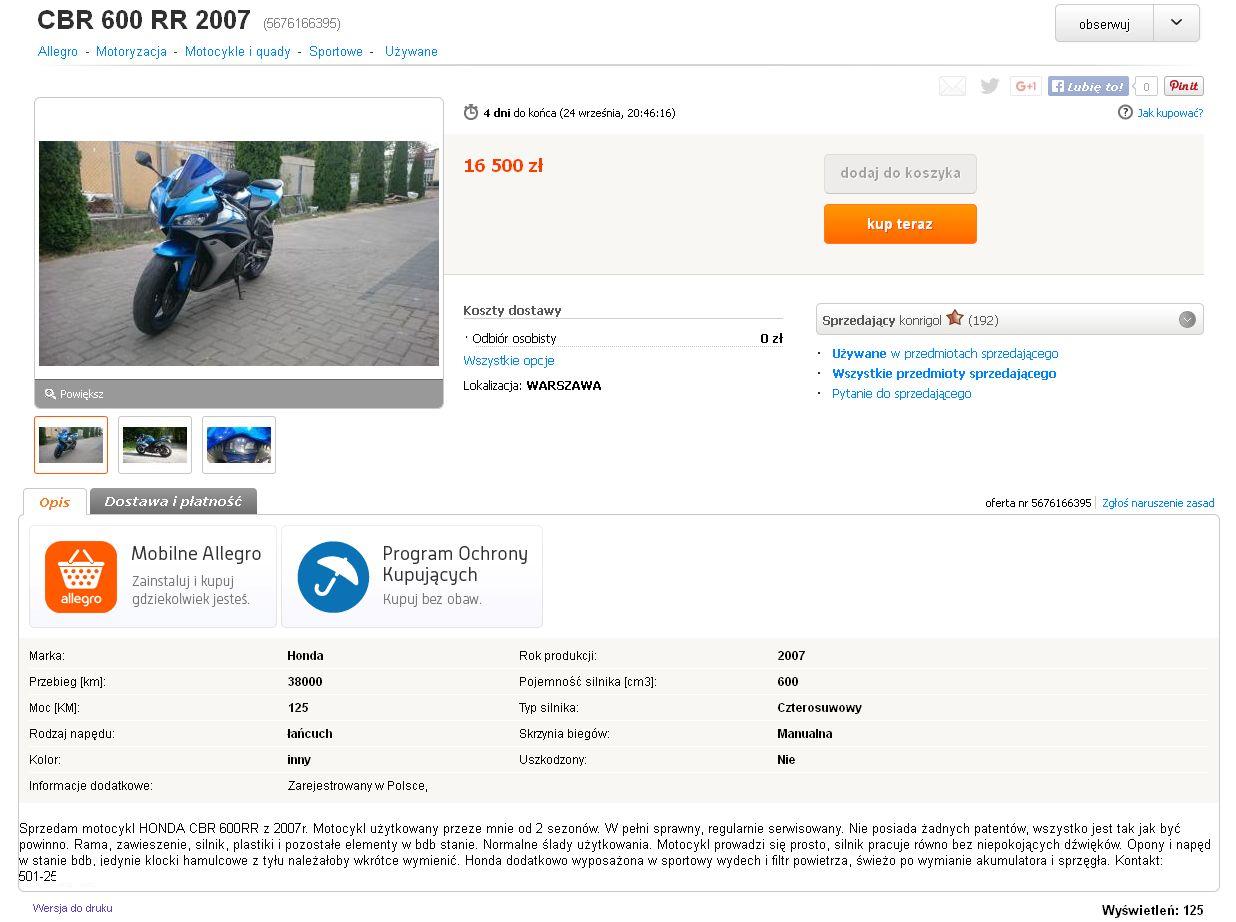This screenshot has height=922, width=1236.
Task: Open Wszystkie opcje delivery options
Action: pyautogui.click(x=509, y=360)
